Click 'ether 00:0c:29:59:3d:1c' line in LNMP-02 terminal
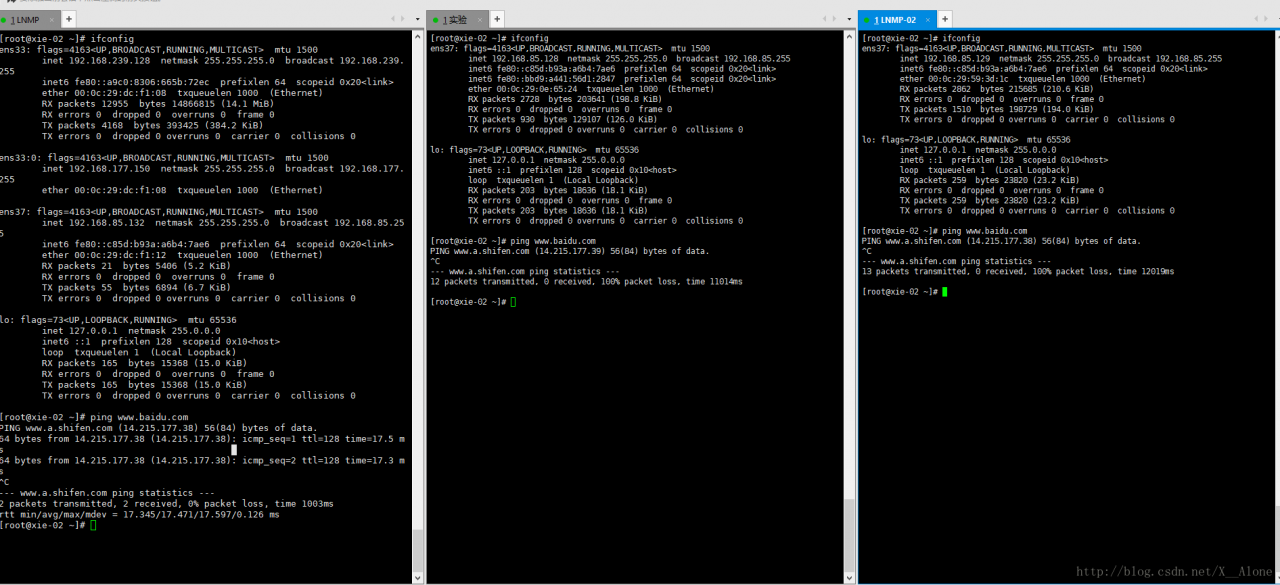 (x=1022, y=79)
